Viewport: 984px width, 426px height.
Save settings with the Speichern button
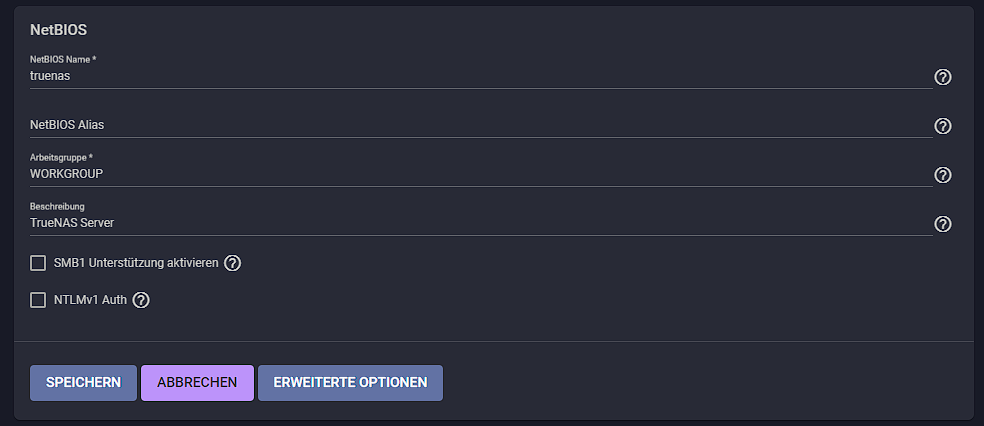pos(83,382)
